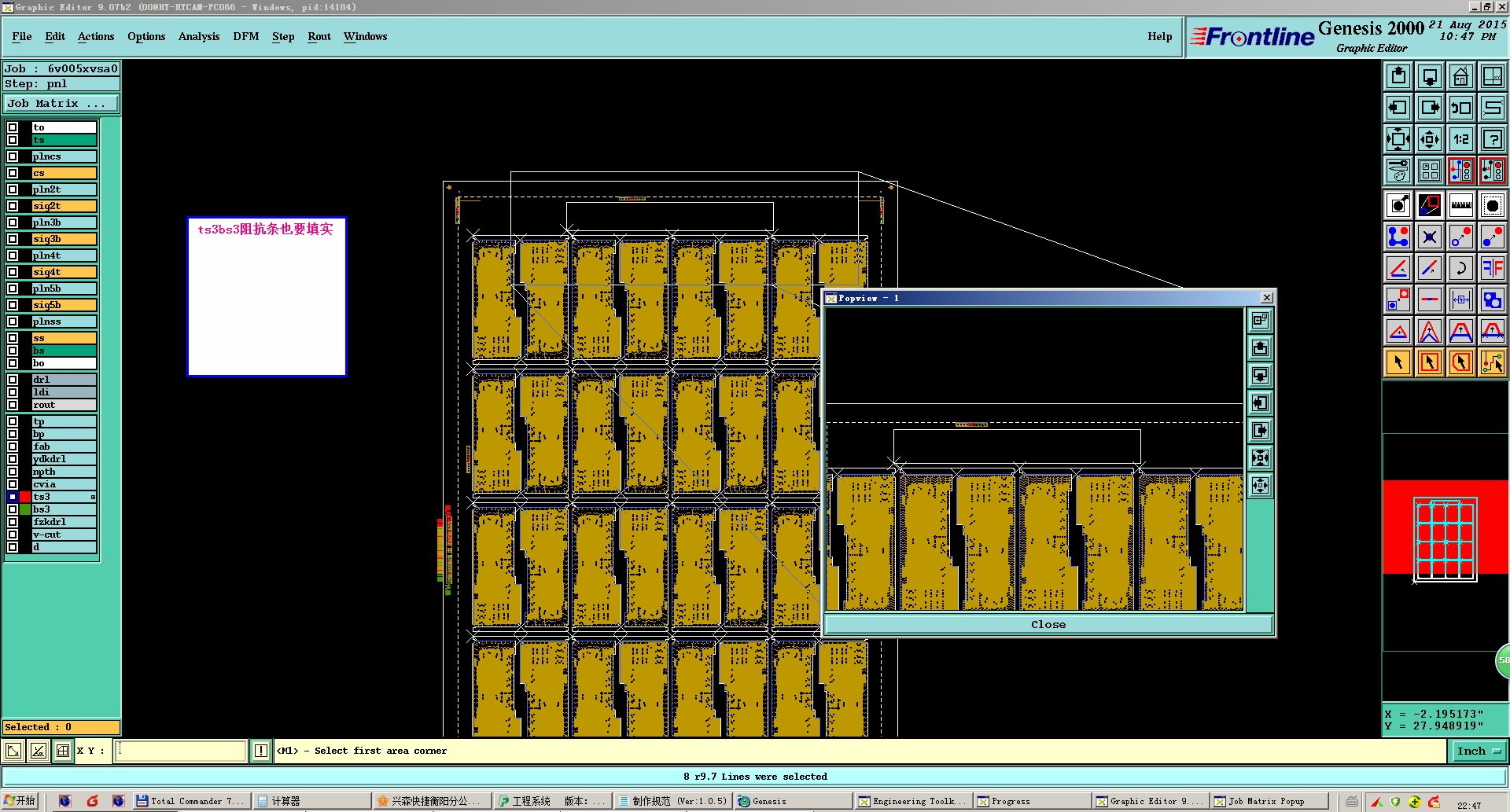Click the top icon in Popview sidebar
The width and height of the screenshot is (1510, 812).
coord(1260,320)
